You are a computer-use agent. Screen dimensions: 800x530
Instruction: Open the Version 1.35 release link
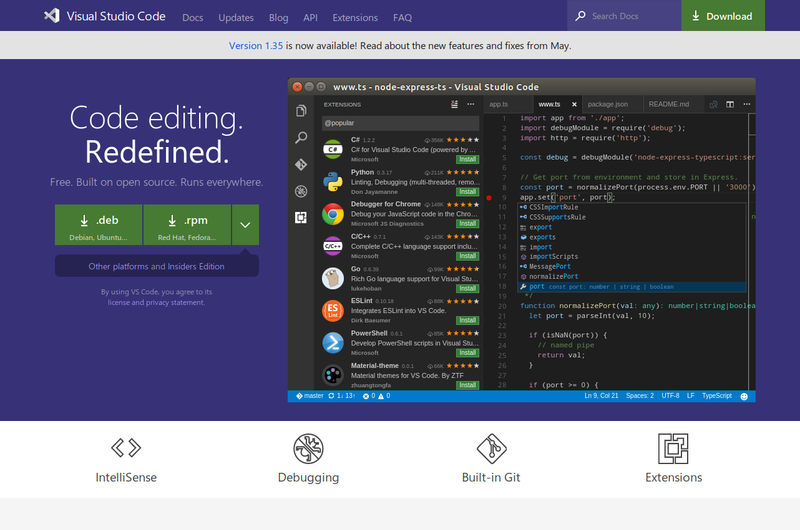coord(256,45)
